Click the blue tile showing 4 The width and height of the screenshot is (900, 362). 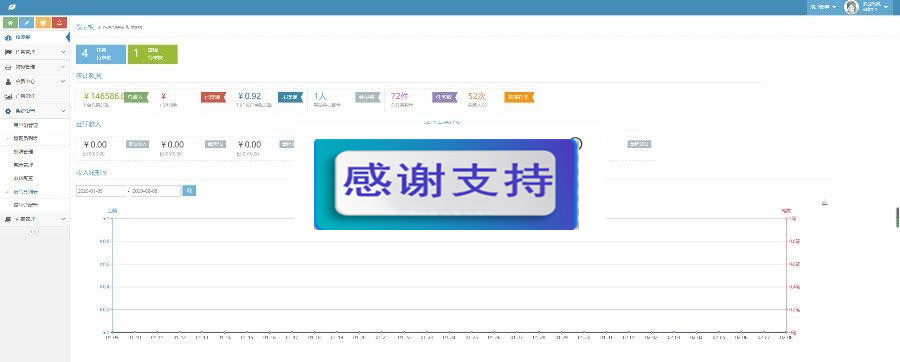[101, 54]
